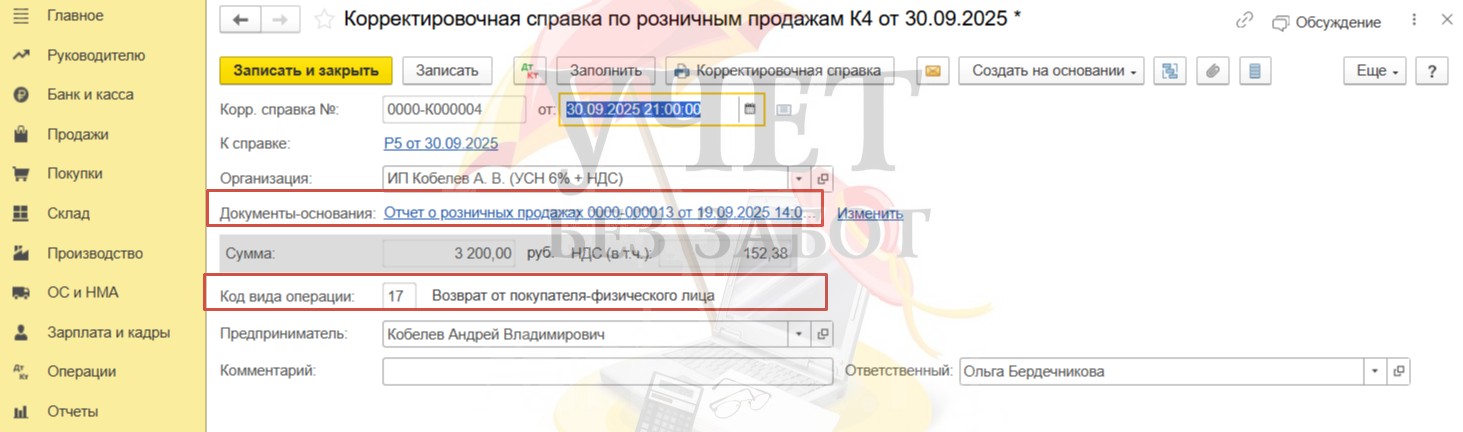This screenshot has height=432, width=1463.
Task: Click the back navigation arrow
Action: click(240, 20)
